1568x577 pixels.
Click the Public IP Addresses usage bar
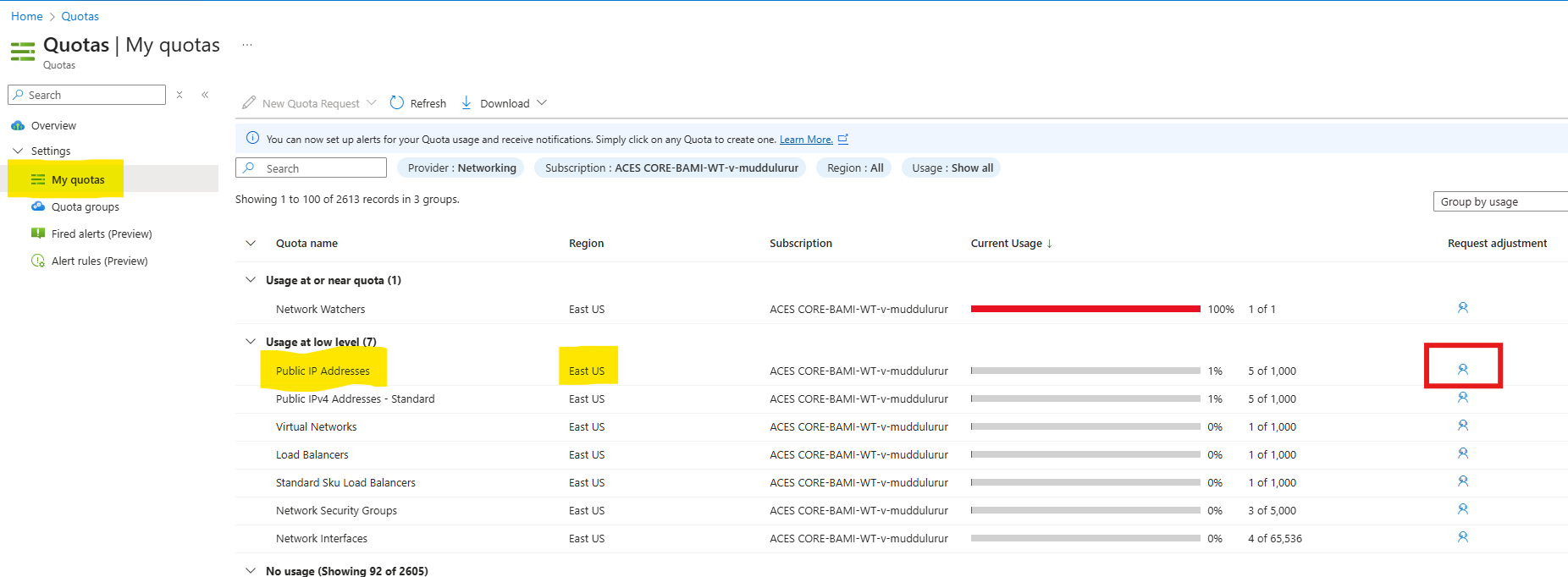(x=1085, y=371)
